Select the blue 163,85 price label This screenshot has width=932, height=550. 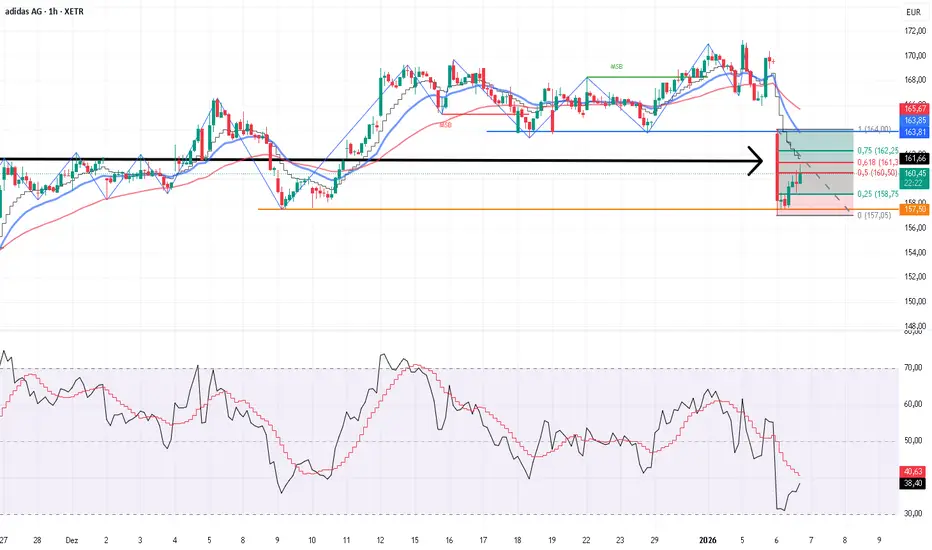coord(915,121)
